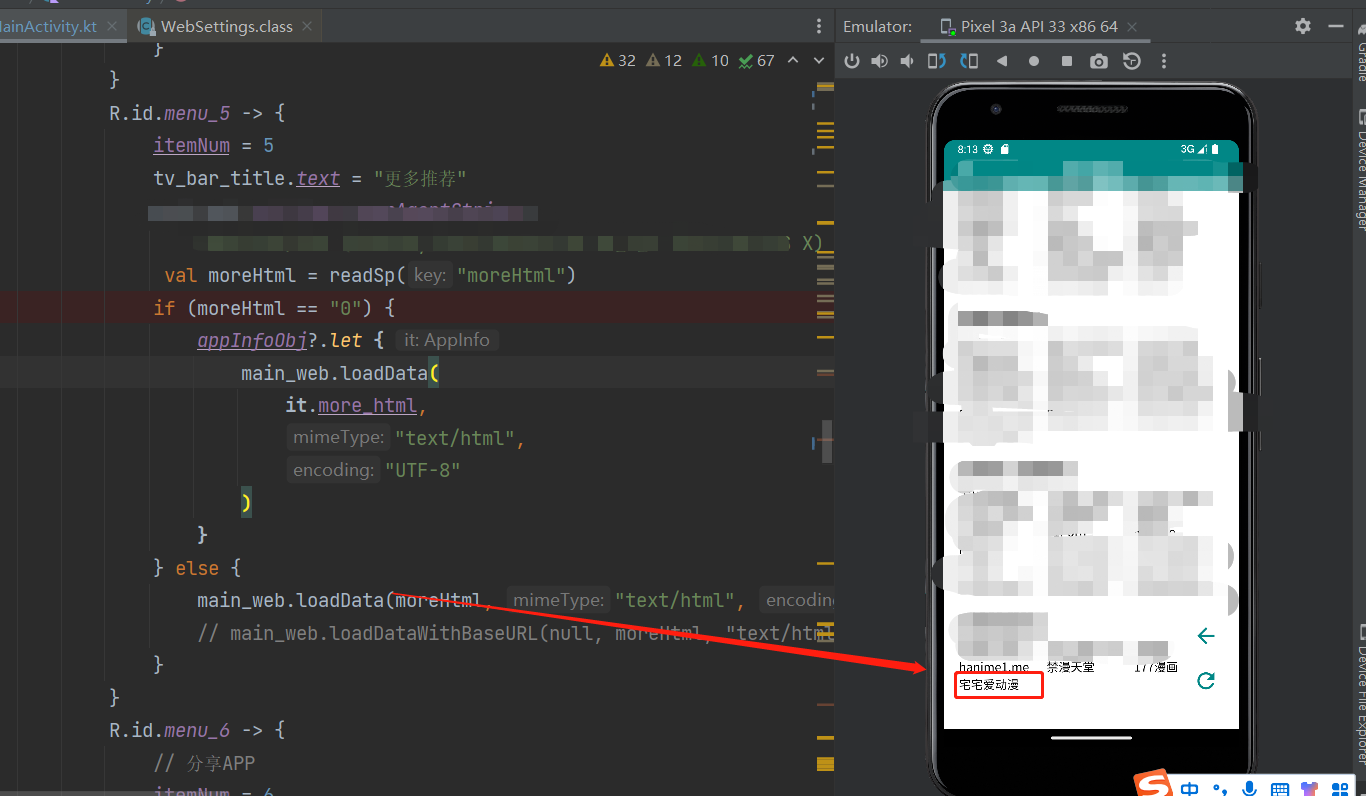Rotate the emulator clockwise
Screen dimensions: 1366x796
click(x=968, y=61)
